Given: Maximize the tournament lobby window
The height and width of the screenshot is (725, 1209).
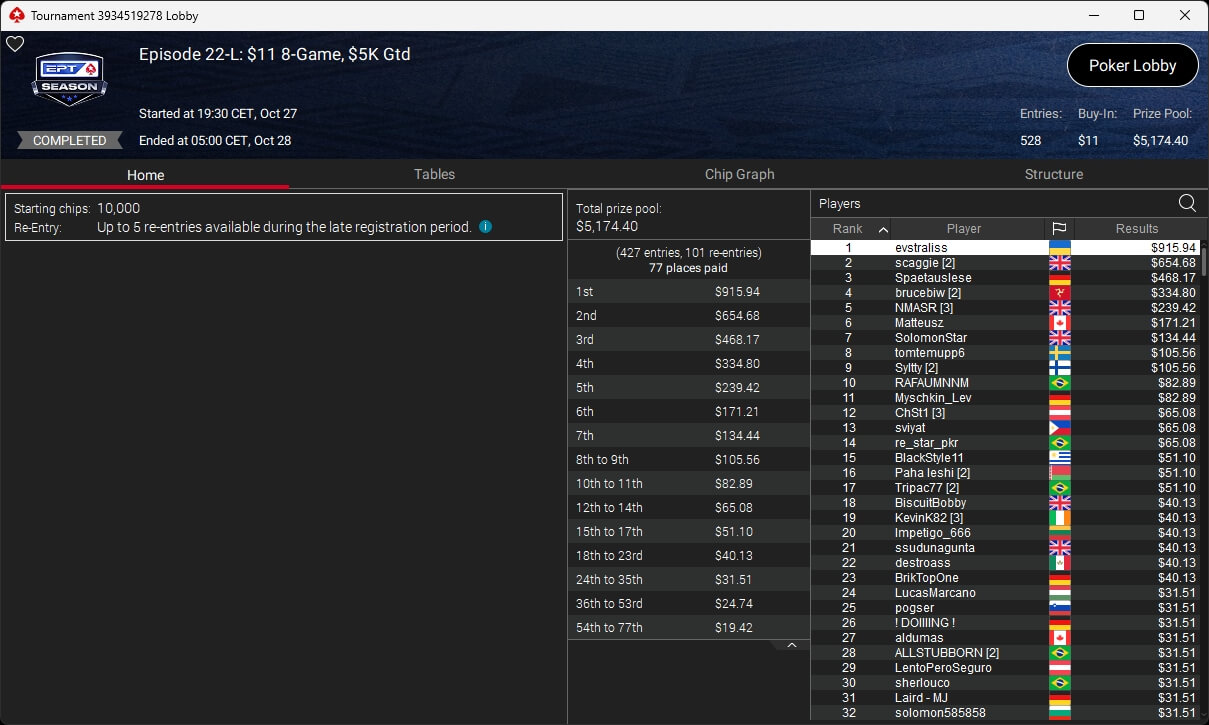Looking at the screenshot, I should click(x=1138, y=15).
